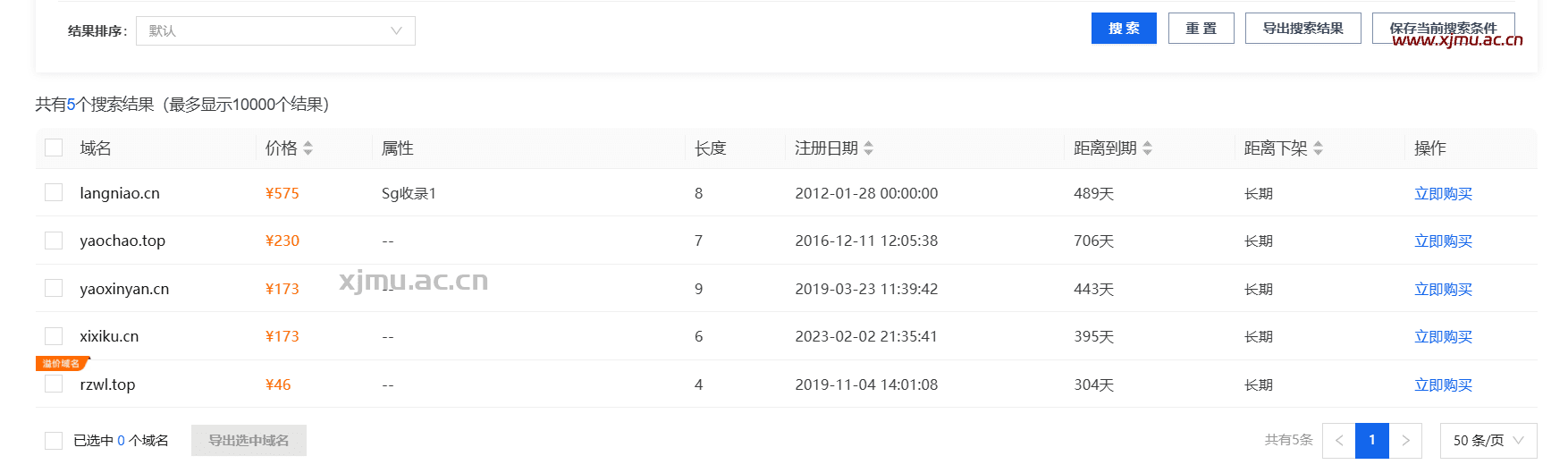Image resolution: width=1568 pixels, height=473 pixels.
Task: Click the 长度 column header
Action: 711,148
